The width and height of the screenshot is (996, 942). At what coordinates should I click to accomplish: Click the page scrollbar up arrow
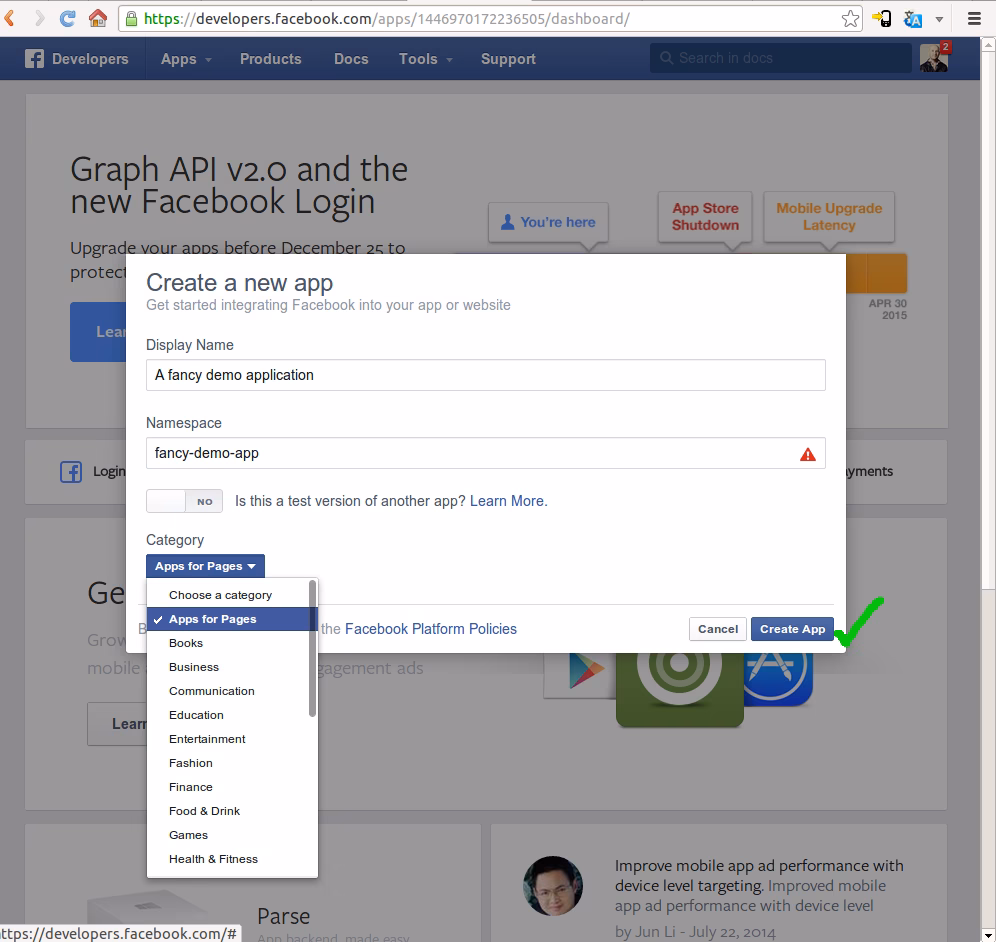988,45
